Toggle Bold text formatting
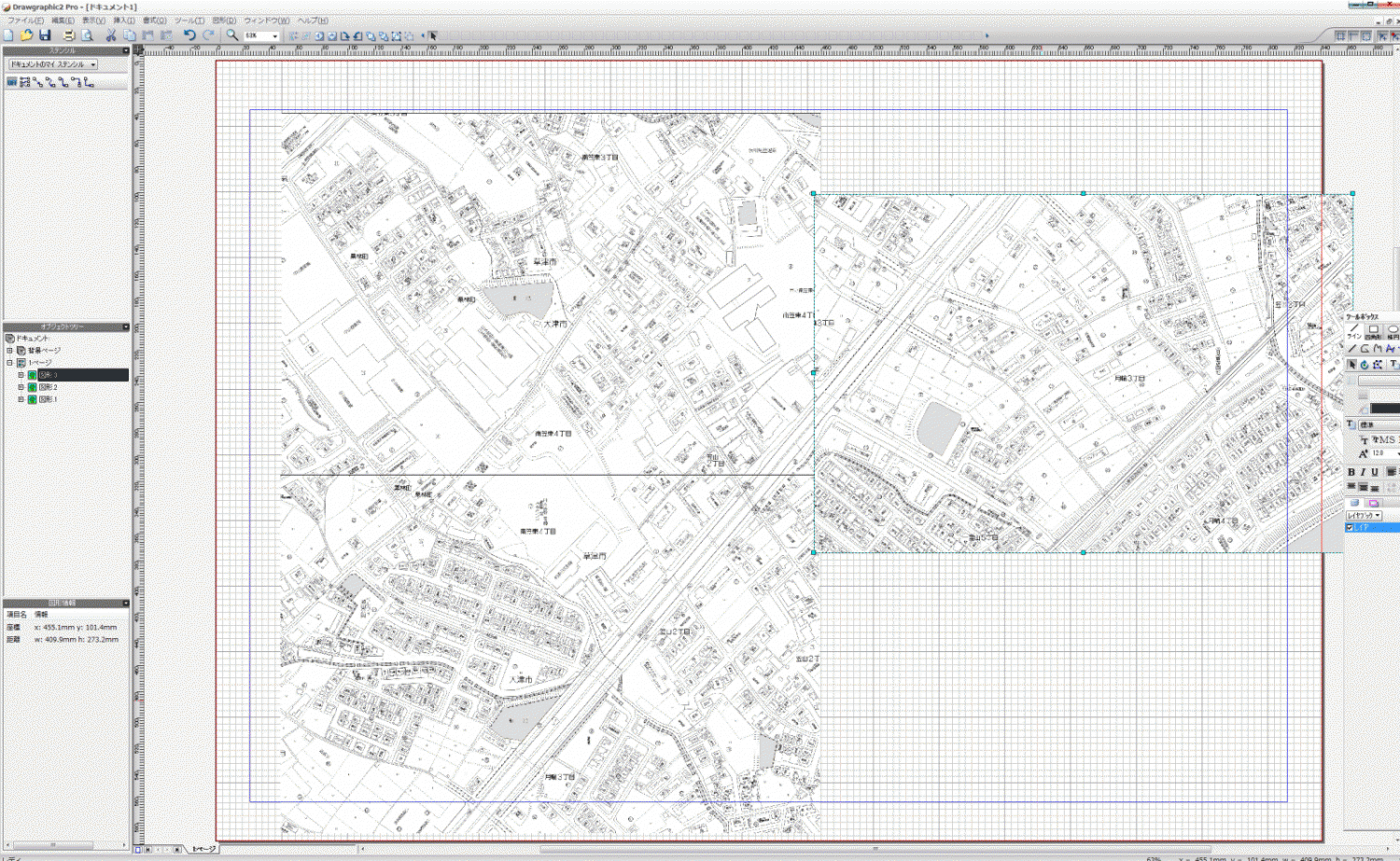Image resolution: width=1400 pixels, height=861 pixels. 1351,472
